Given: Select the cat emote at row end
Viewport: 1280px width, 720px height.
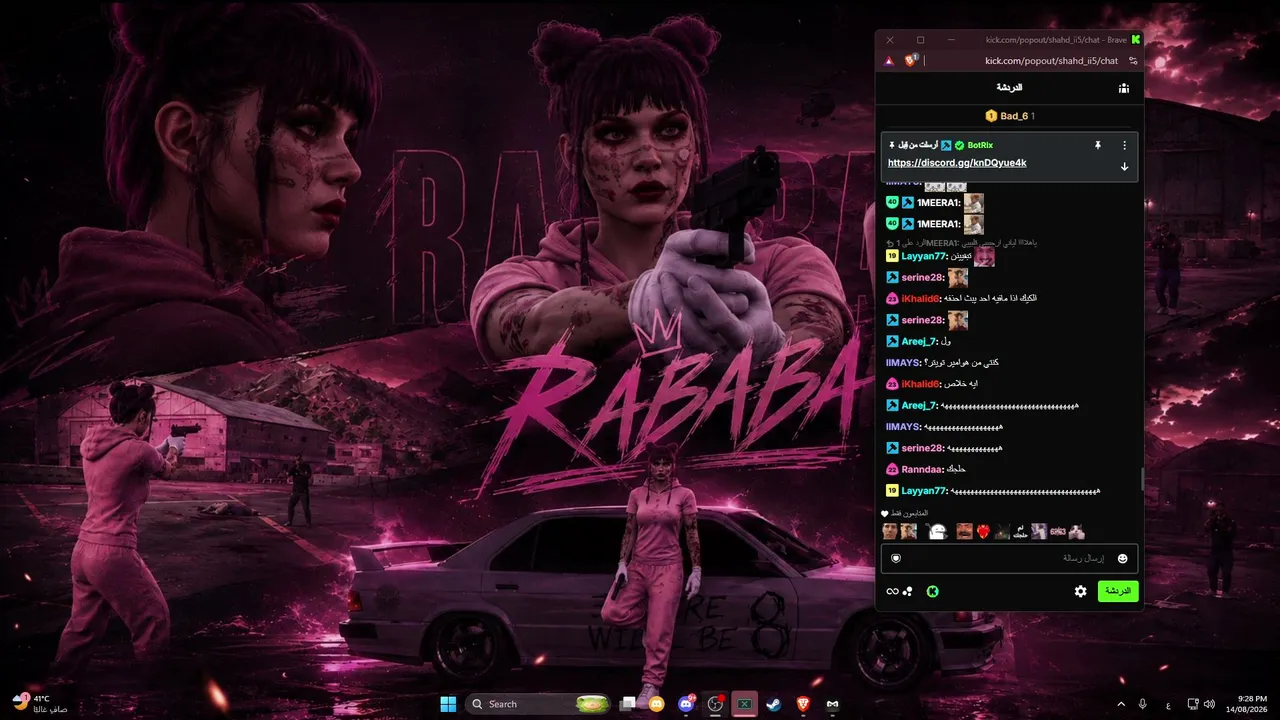Looking at the screenshot, I should [x=1076, y=531].
